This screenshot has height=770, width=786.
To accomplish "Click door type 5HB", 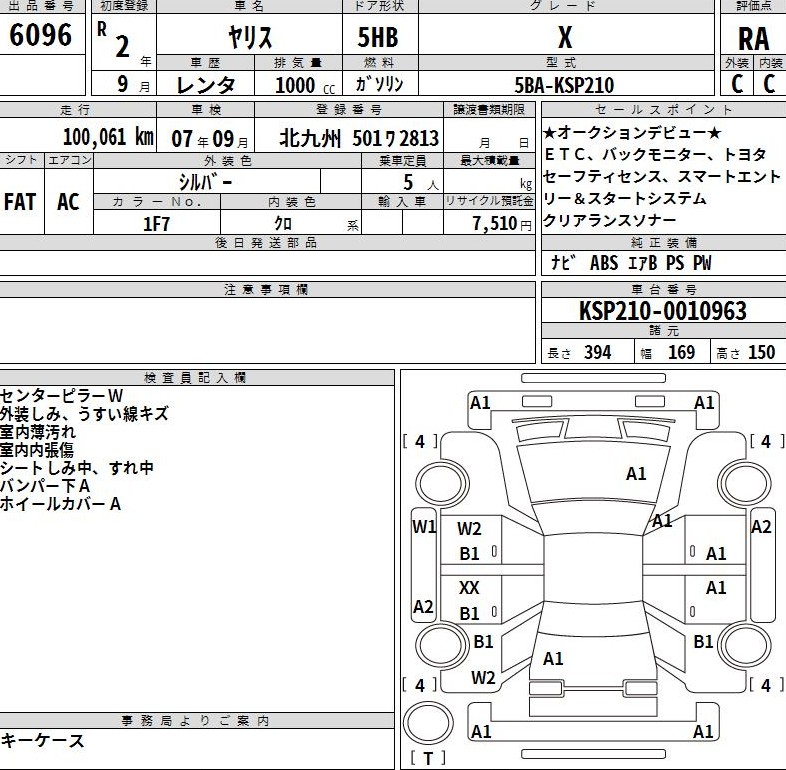I will (378, 37).
